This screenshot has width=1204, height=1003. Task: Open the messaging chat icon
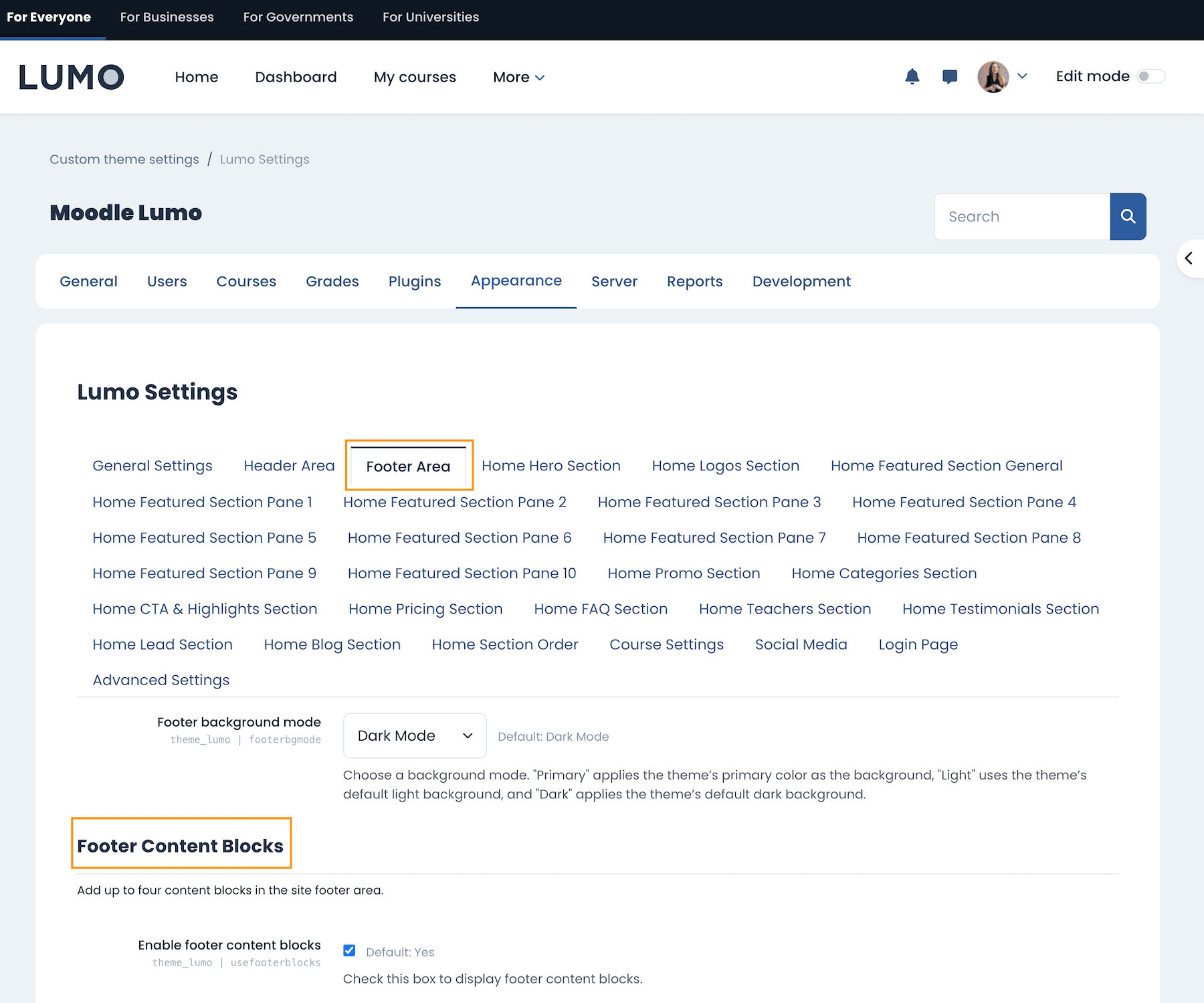pos(949,76)
